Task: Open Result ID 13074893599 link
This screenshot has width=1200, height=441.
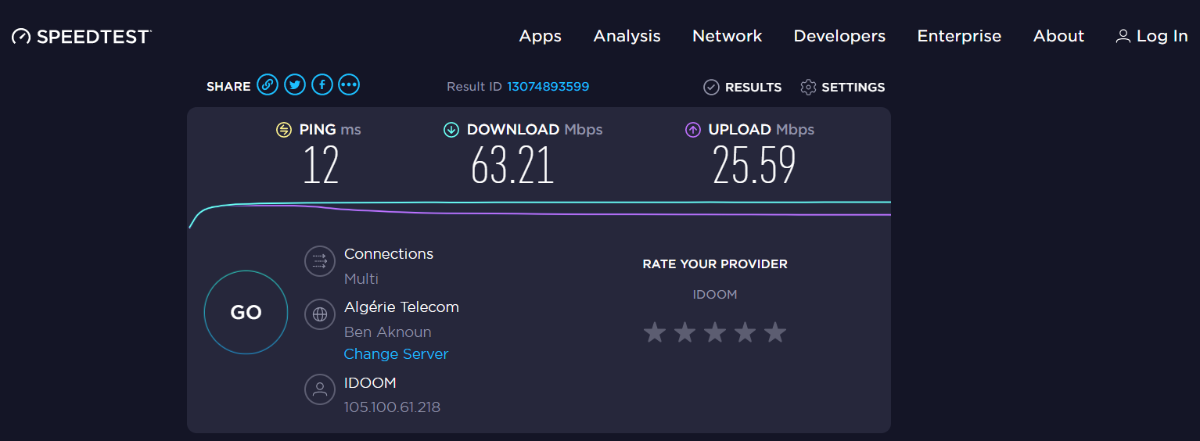Action: 548,87
